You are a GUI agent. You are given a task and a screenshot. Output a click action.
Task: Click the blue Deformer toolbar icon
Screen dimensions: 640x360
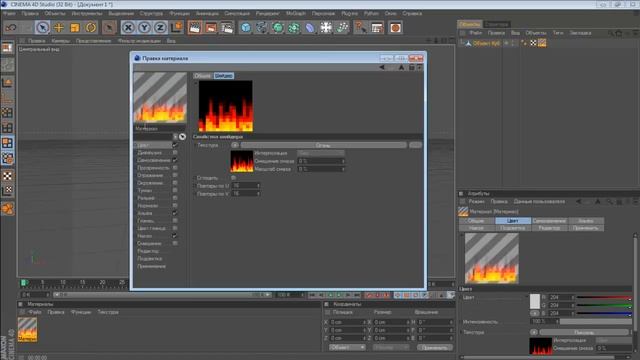(310, 27)
